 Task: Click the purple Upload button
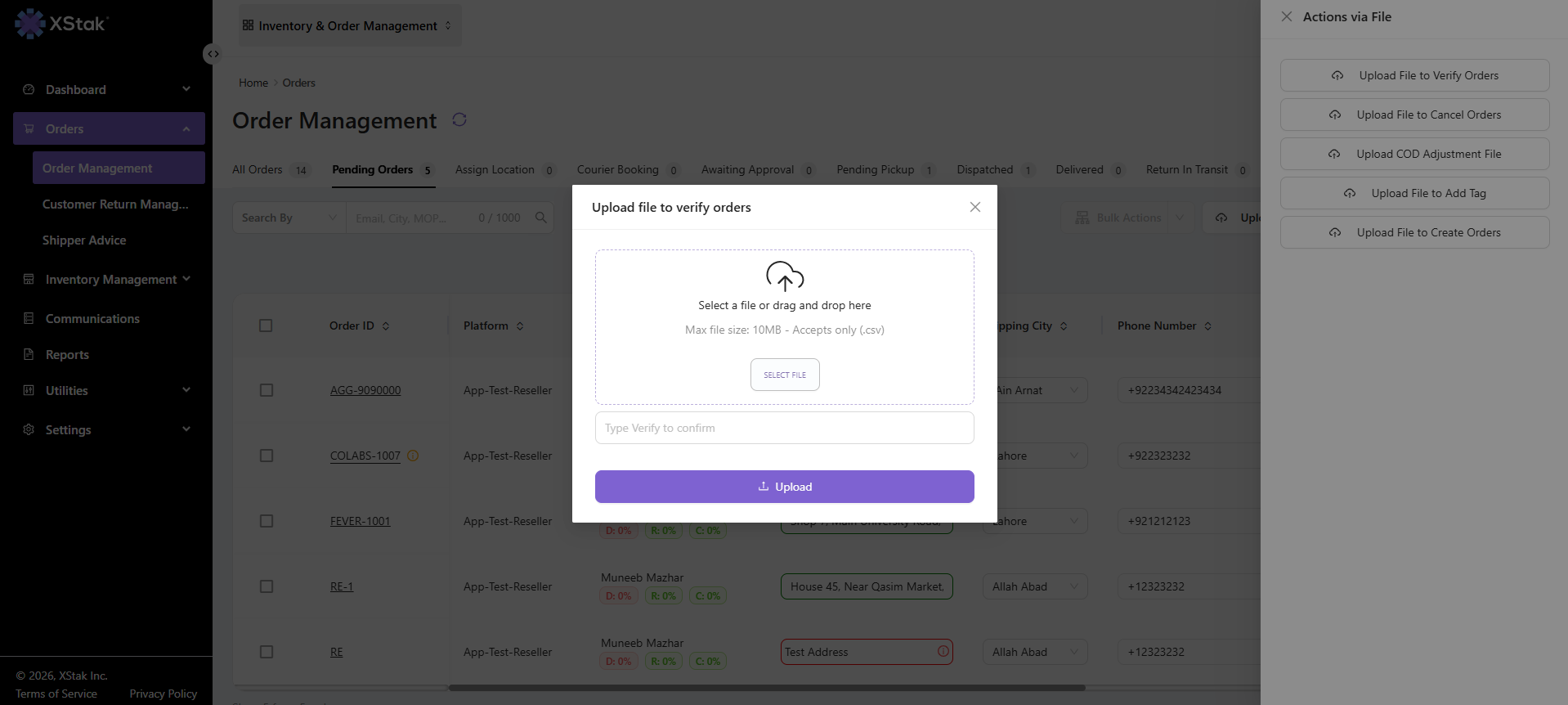(x=785, y=487)
